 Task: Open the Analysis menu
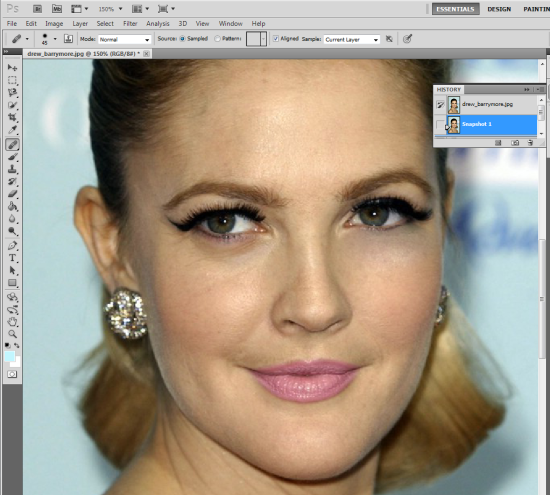pyautogui.click(x=157, y=24)
